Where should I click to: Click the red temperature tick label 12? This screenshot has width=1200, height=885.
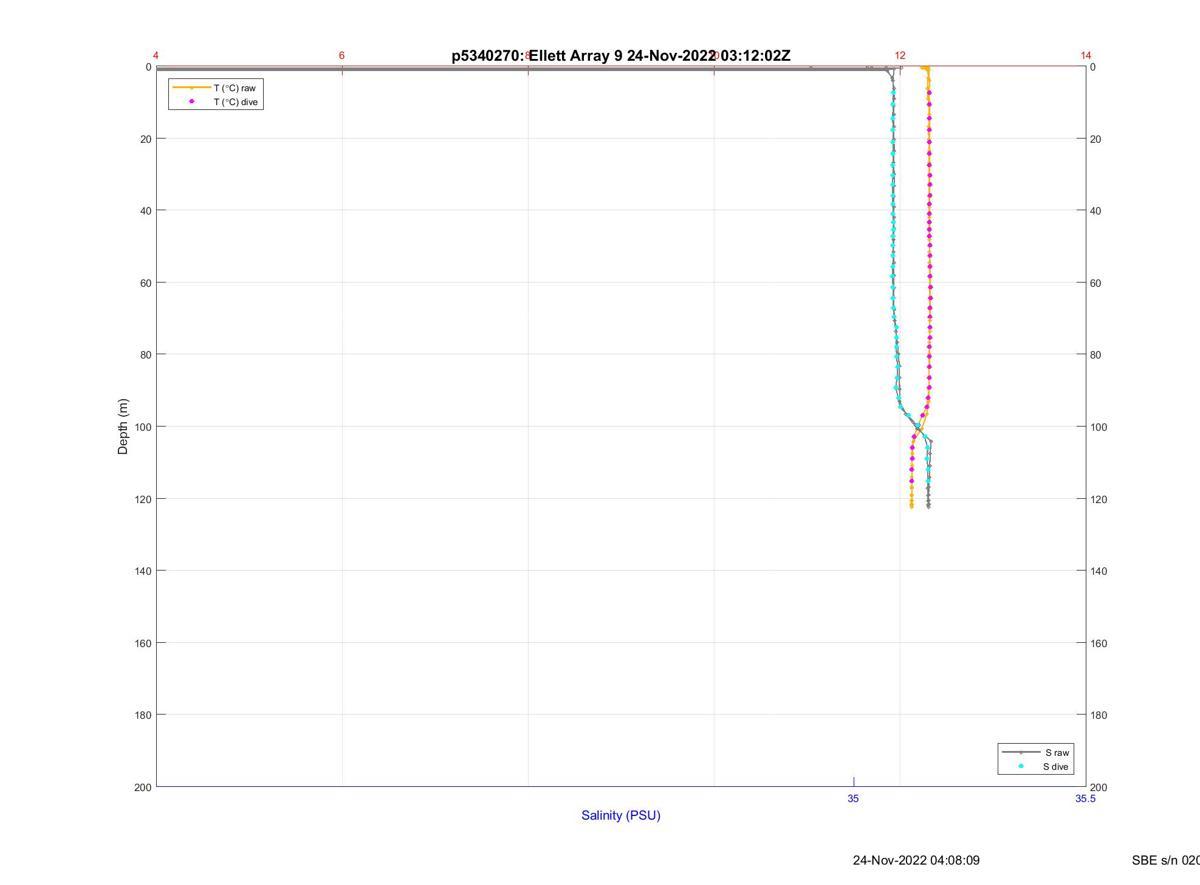click(900, 56)
